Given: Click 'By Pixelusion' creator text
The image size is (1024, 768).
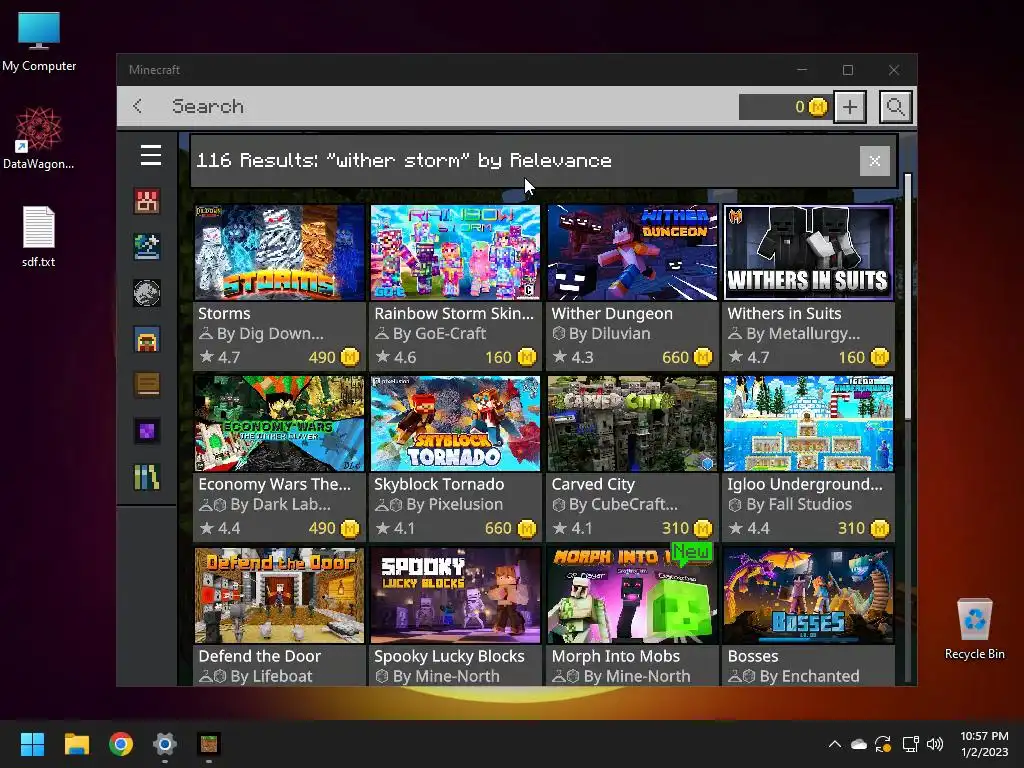Looking at the screenshot, I should tap(455, 504).
